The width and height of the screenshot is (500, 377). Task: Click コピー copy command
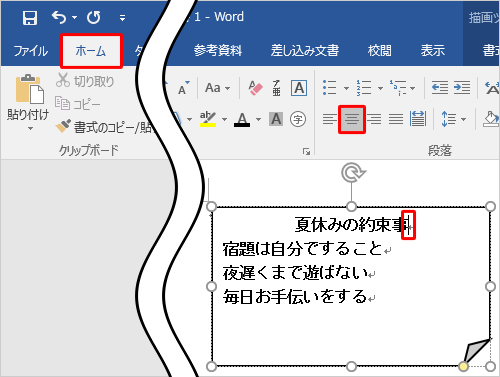(77, 104)
